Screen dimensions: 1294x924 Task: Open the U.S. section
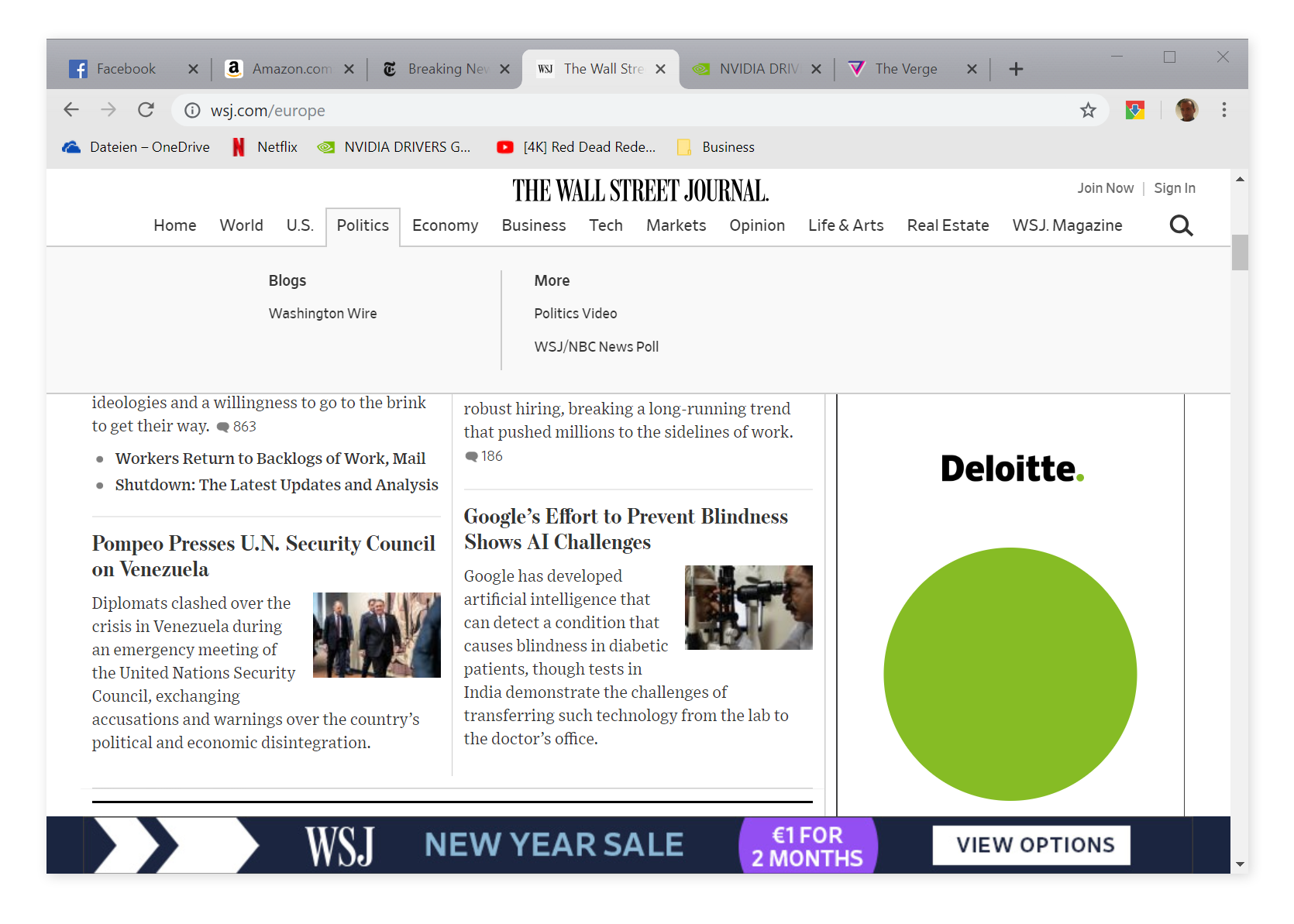pos(300,225)
